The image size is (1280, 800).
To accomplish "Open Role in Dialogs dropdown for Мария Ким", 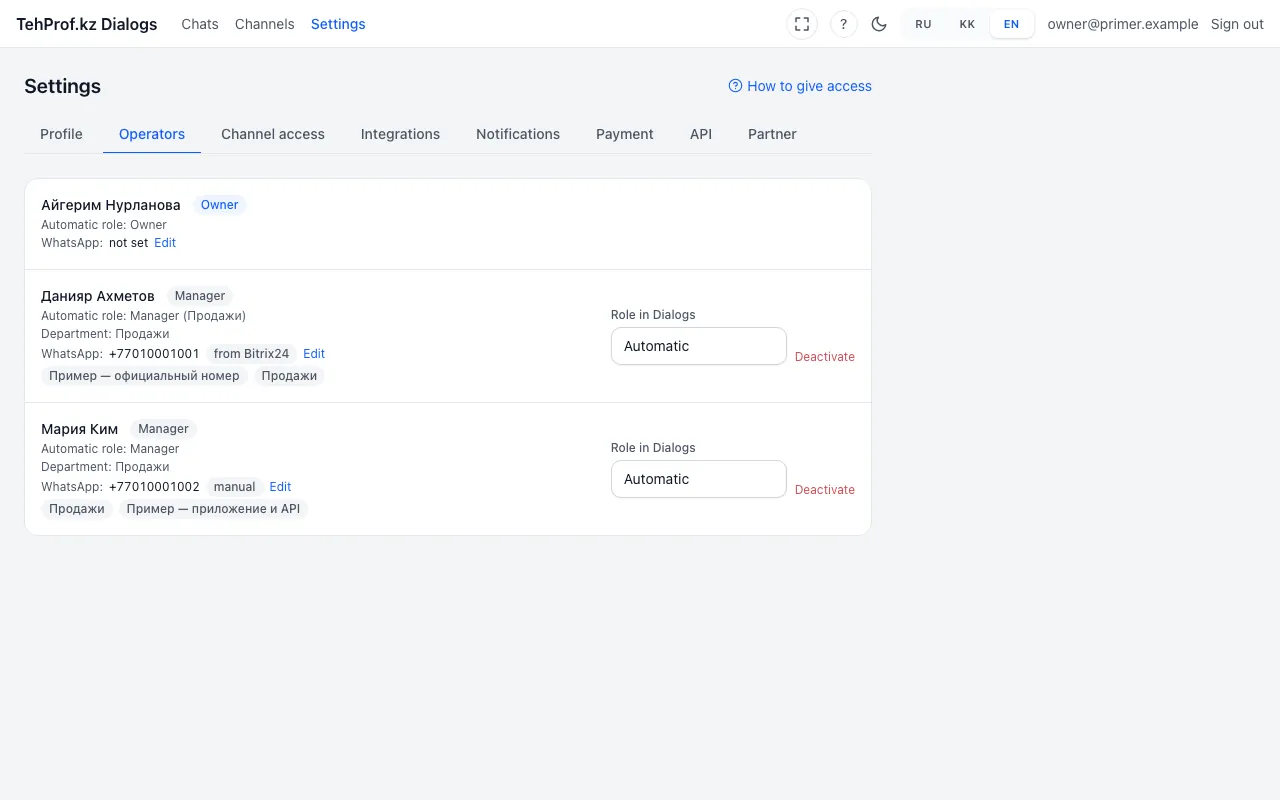I will [x=699, y=479].
